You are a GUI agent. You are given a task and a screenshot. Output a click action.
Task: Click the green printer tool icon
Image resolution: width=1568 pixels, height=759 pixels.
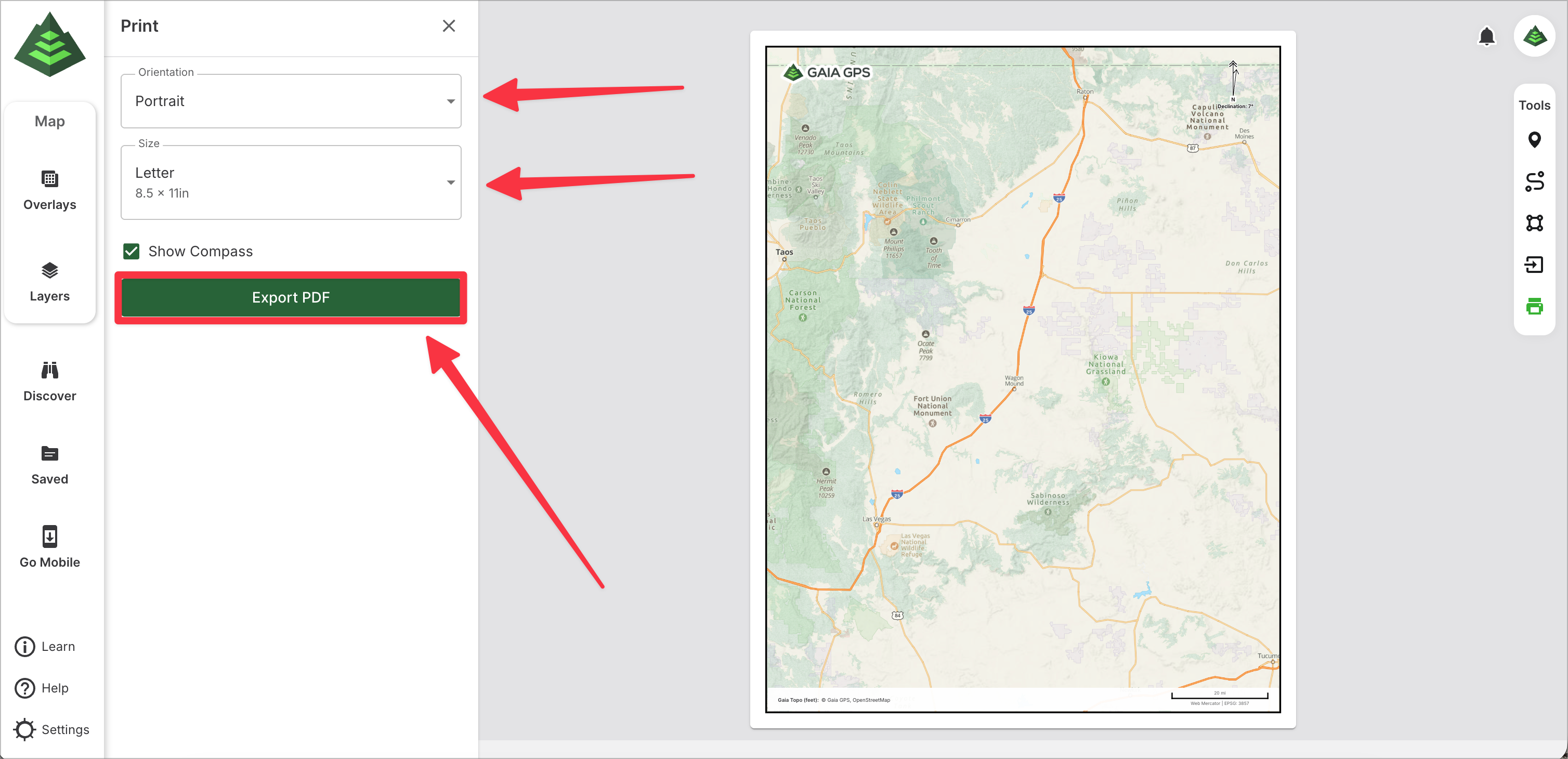1534,306
